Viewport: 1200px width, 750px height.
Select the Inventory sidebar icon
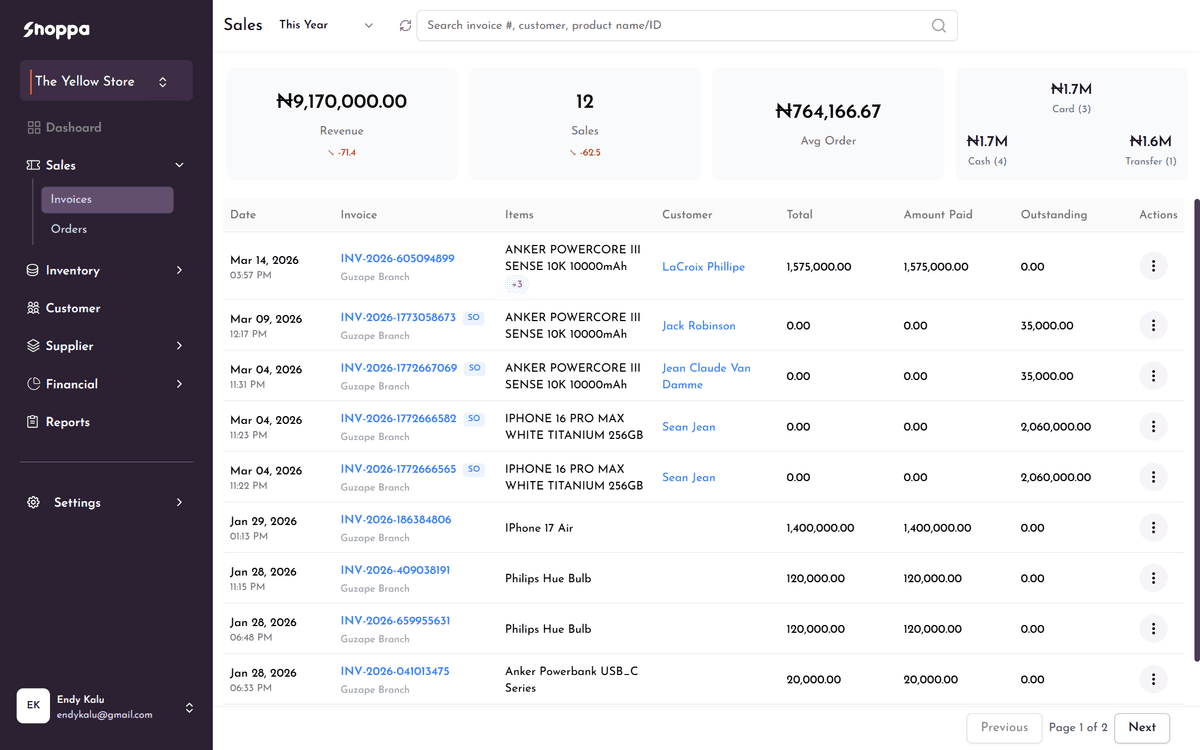coord(34,270)
